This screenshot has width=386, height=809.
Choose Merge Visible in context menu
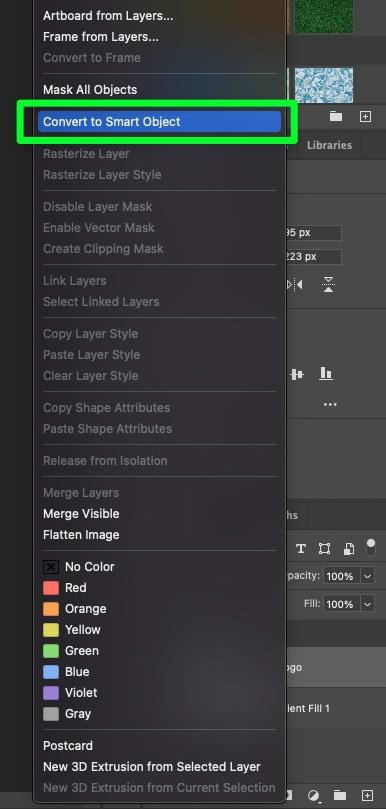[81, 514]
